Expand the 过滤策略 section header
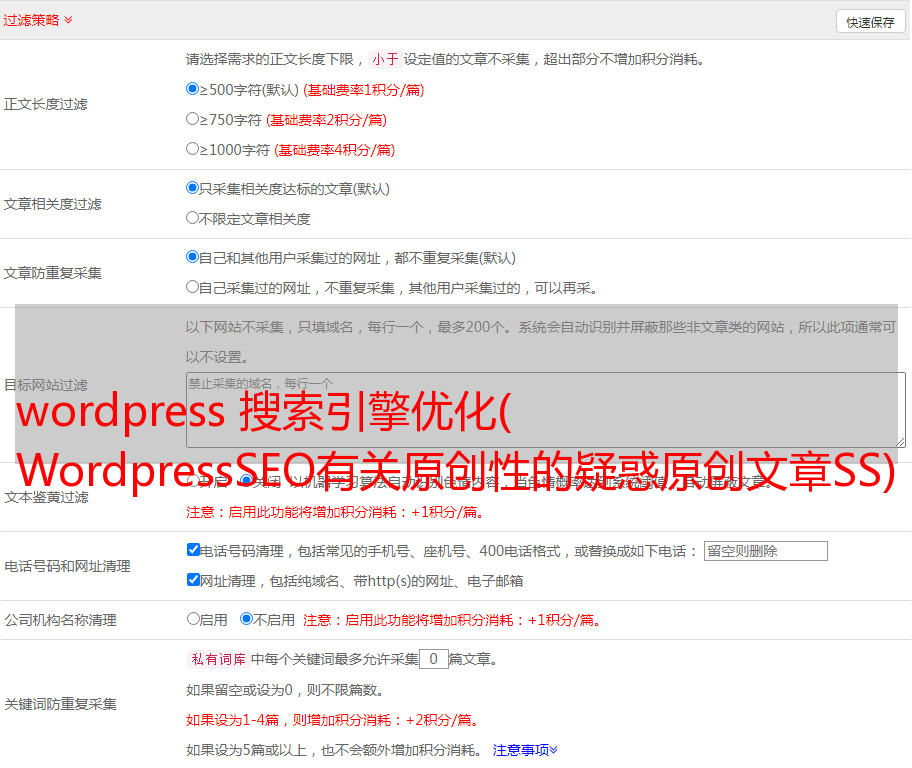This screenshot has height=768, width=912. coord(38,20)
